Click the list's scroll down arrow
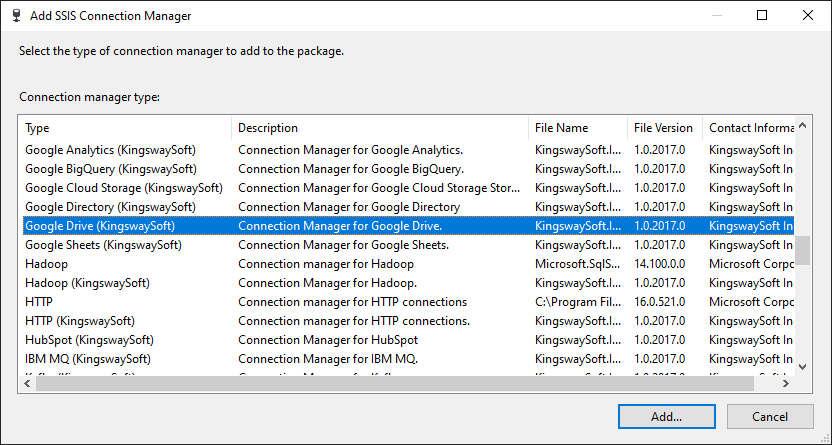Image resolution: width=832 pixels, height=445 pixels. (803, 367)
